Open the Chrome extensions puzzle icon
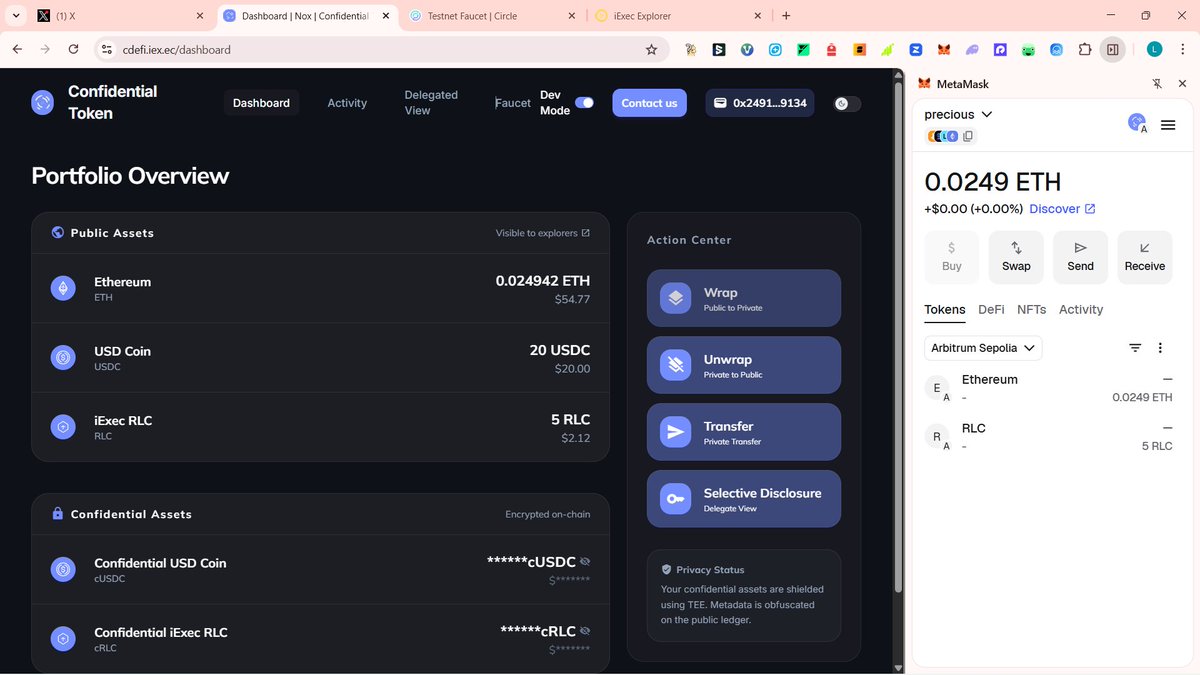This screenshot has height=675, width=1200. 1084,49
